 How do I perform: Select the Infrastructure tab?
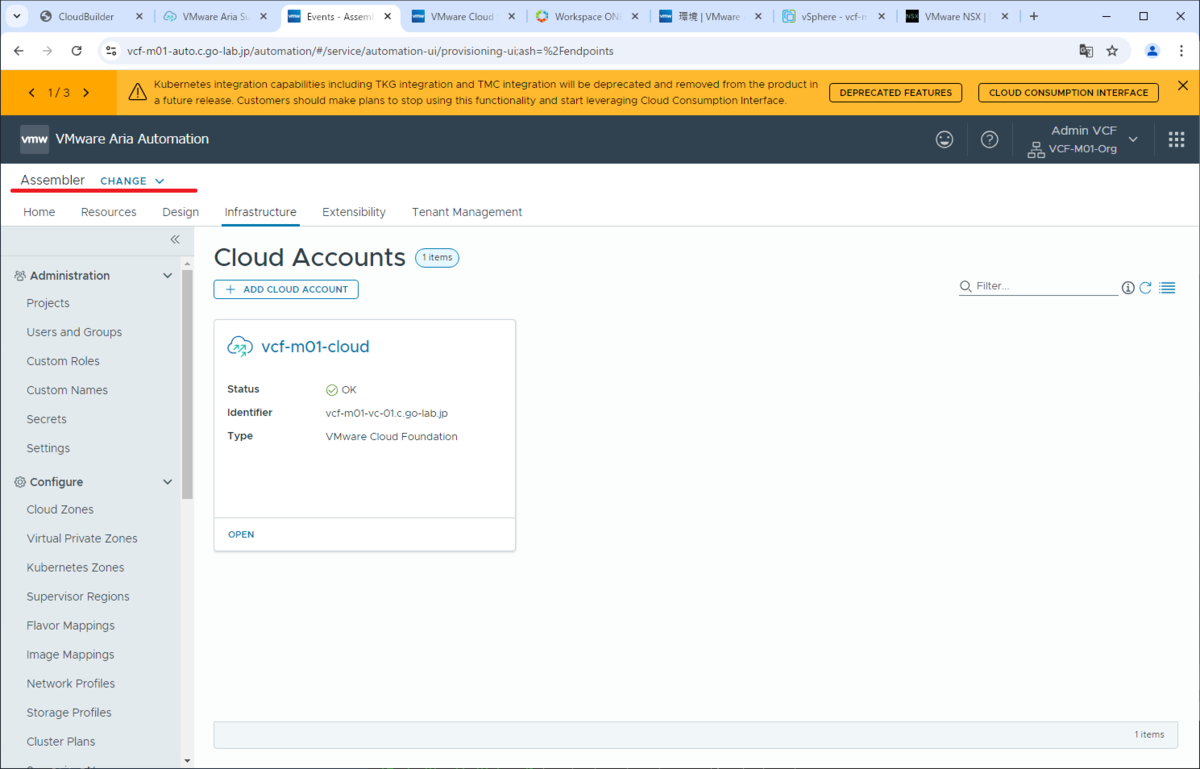(x=260, y=212)
